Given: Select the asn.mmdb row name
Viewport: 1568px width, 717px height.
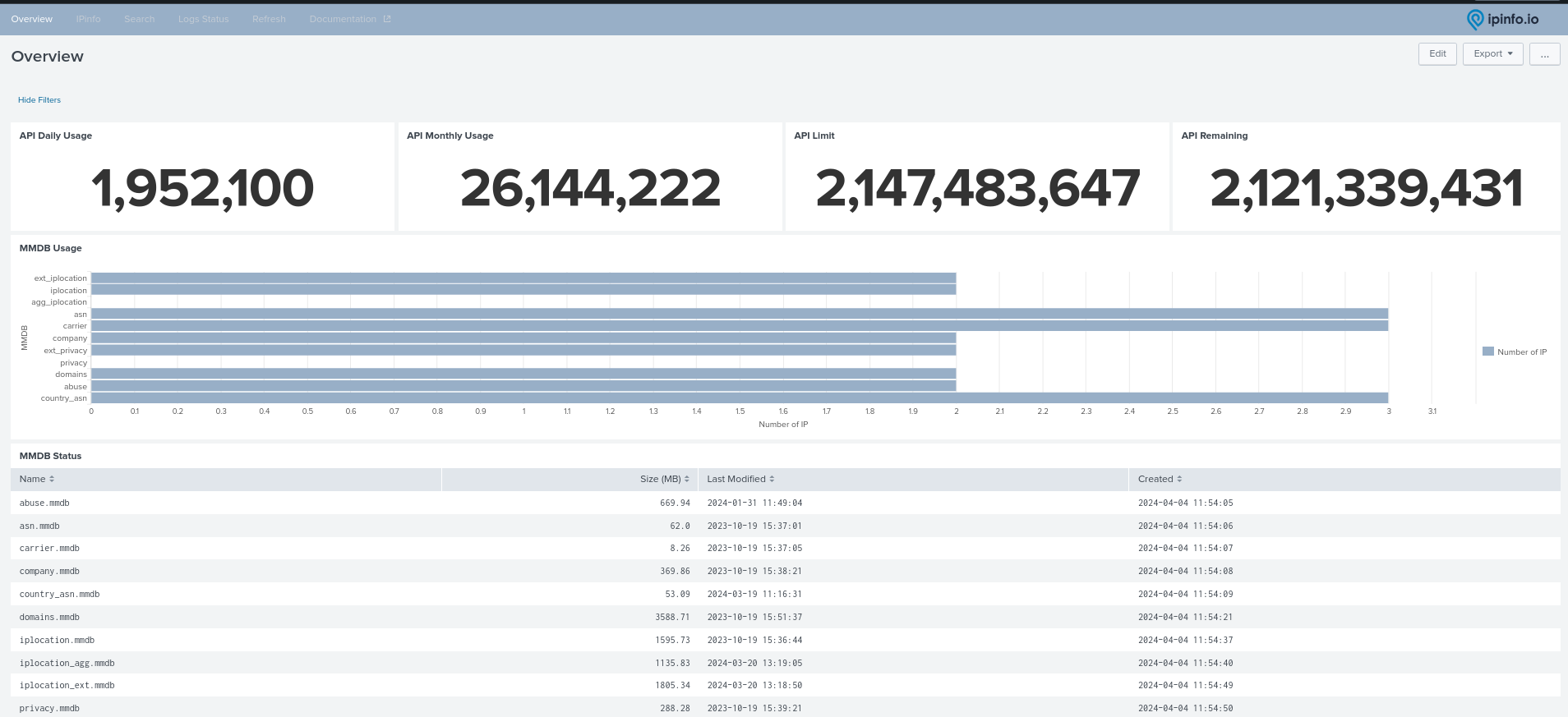Looking at the screenshot, I should pos(39,526).
